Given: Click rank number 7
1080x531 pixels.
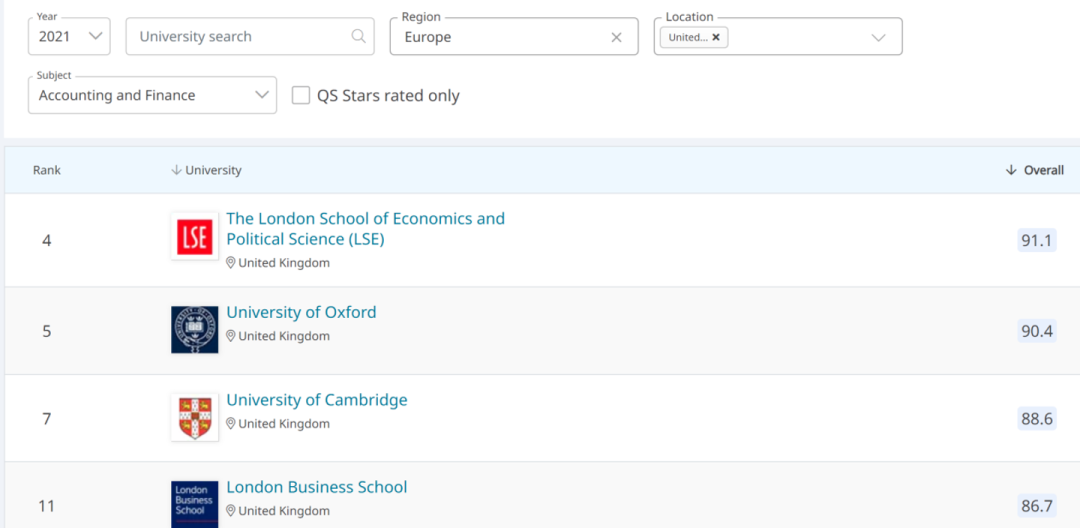Looking at the screenshot, I should pyautogui.click(x=47, y=419).
